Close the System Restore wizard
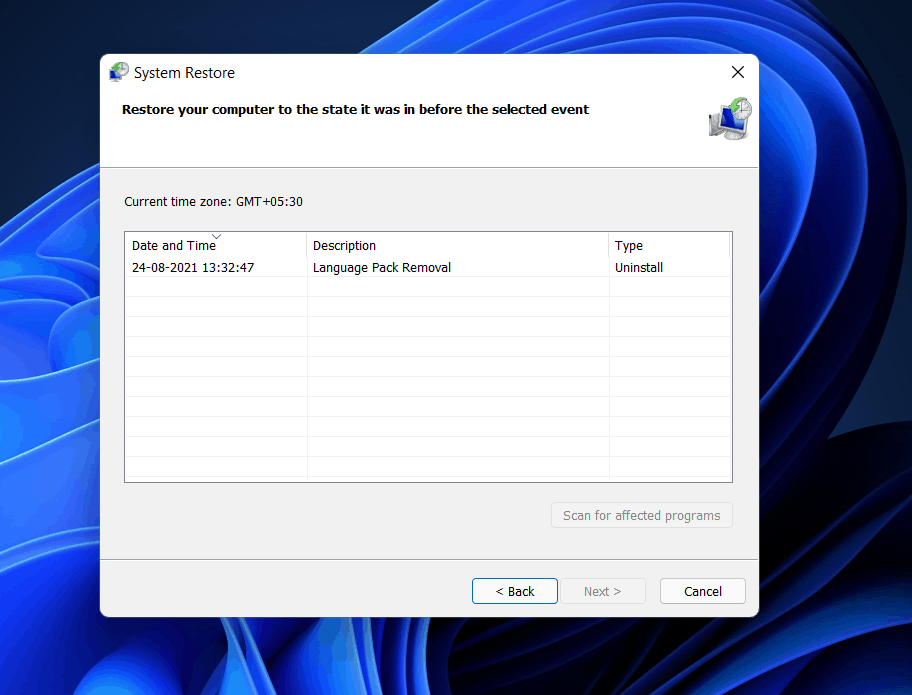Viewport: 912px width, 695px height. click(737, 72)
